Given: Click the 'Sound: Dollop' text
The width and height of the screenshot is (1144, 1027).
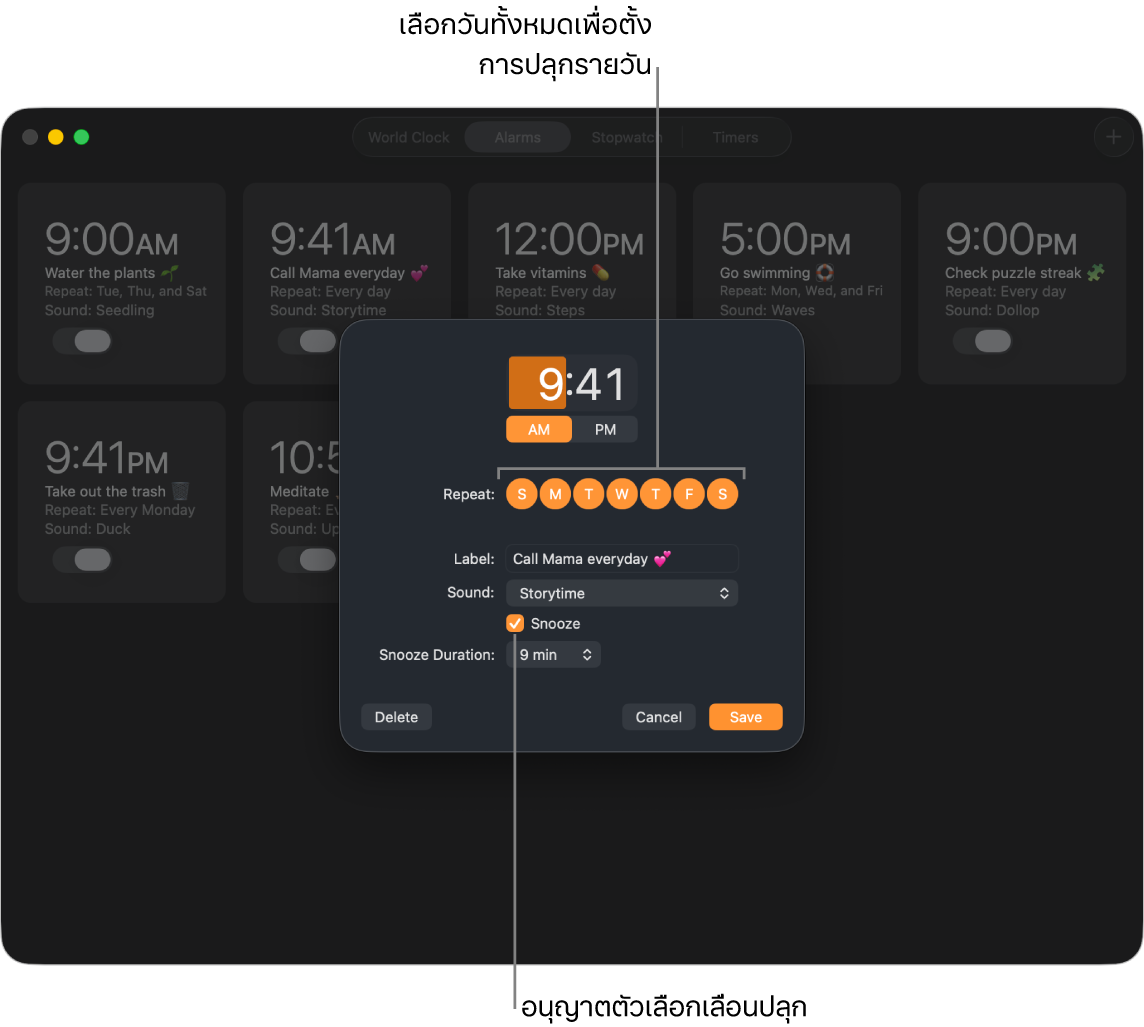Looking at the screenshot, I should pyautogui.click(x=992, y=311).
